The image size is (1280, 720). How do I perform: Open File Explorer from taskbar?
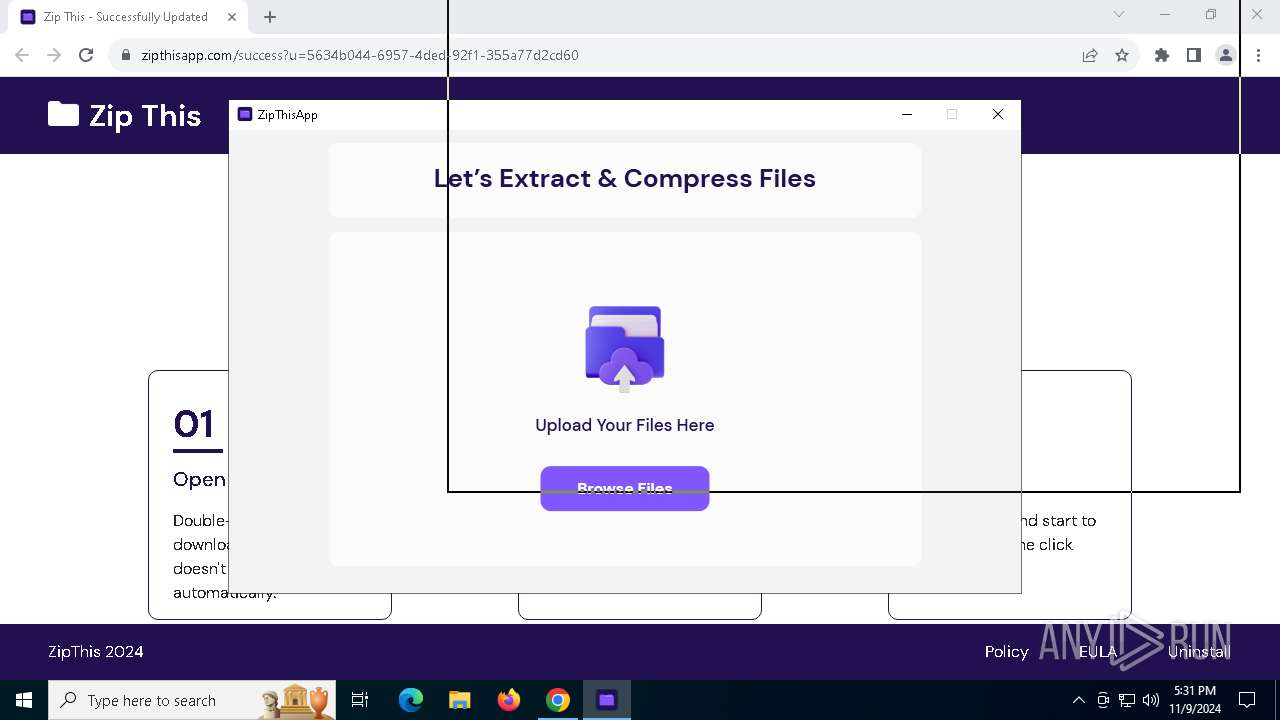pos(459,700)
